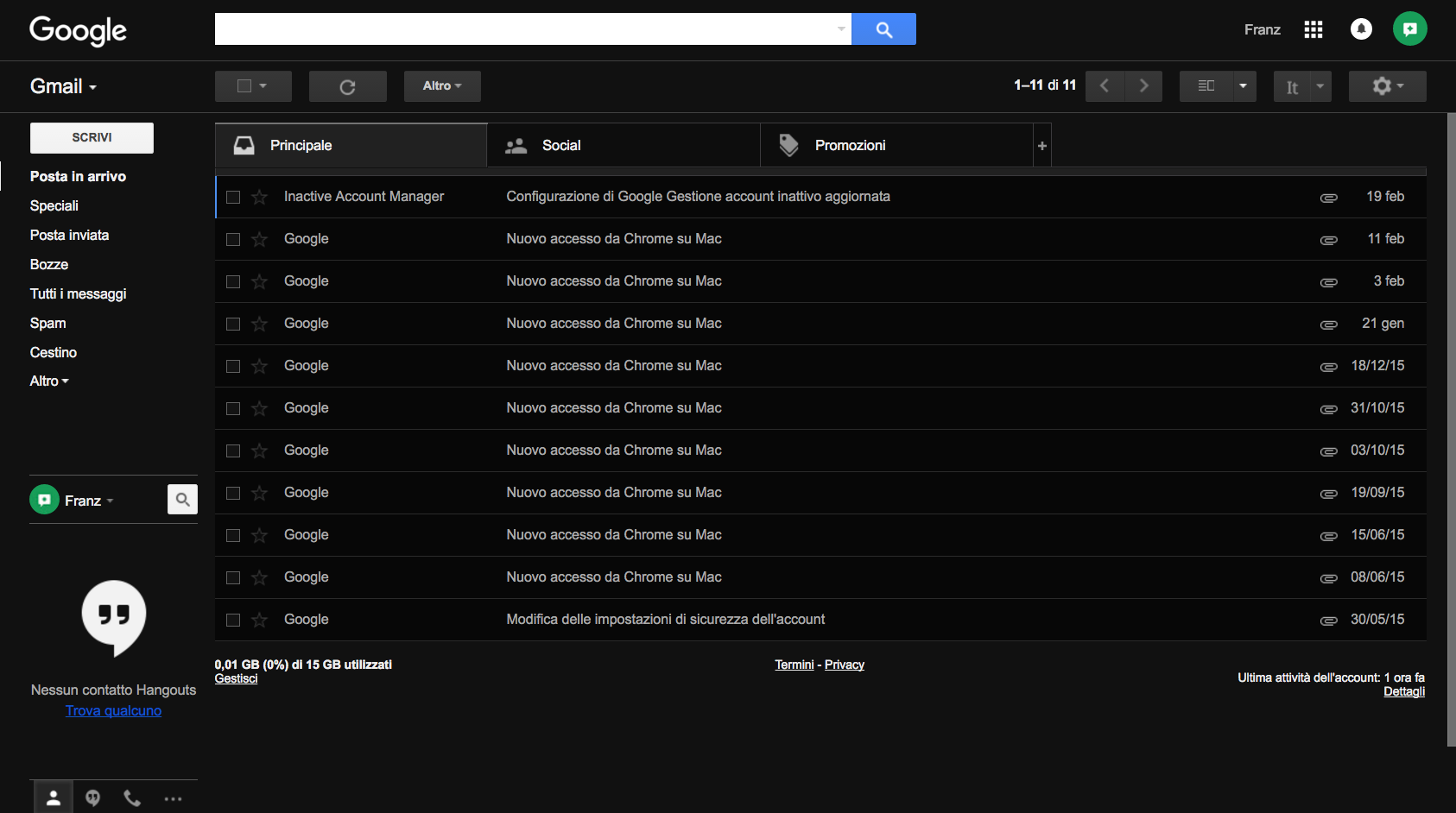Open the phone calls tab in Hangouts
This screenshot has height=813, width=1456.
[x=132, y=798]
